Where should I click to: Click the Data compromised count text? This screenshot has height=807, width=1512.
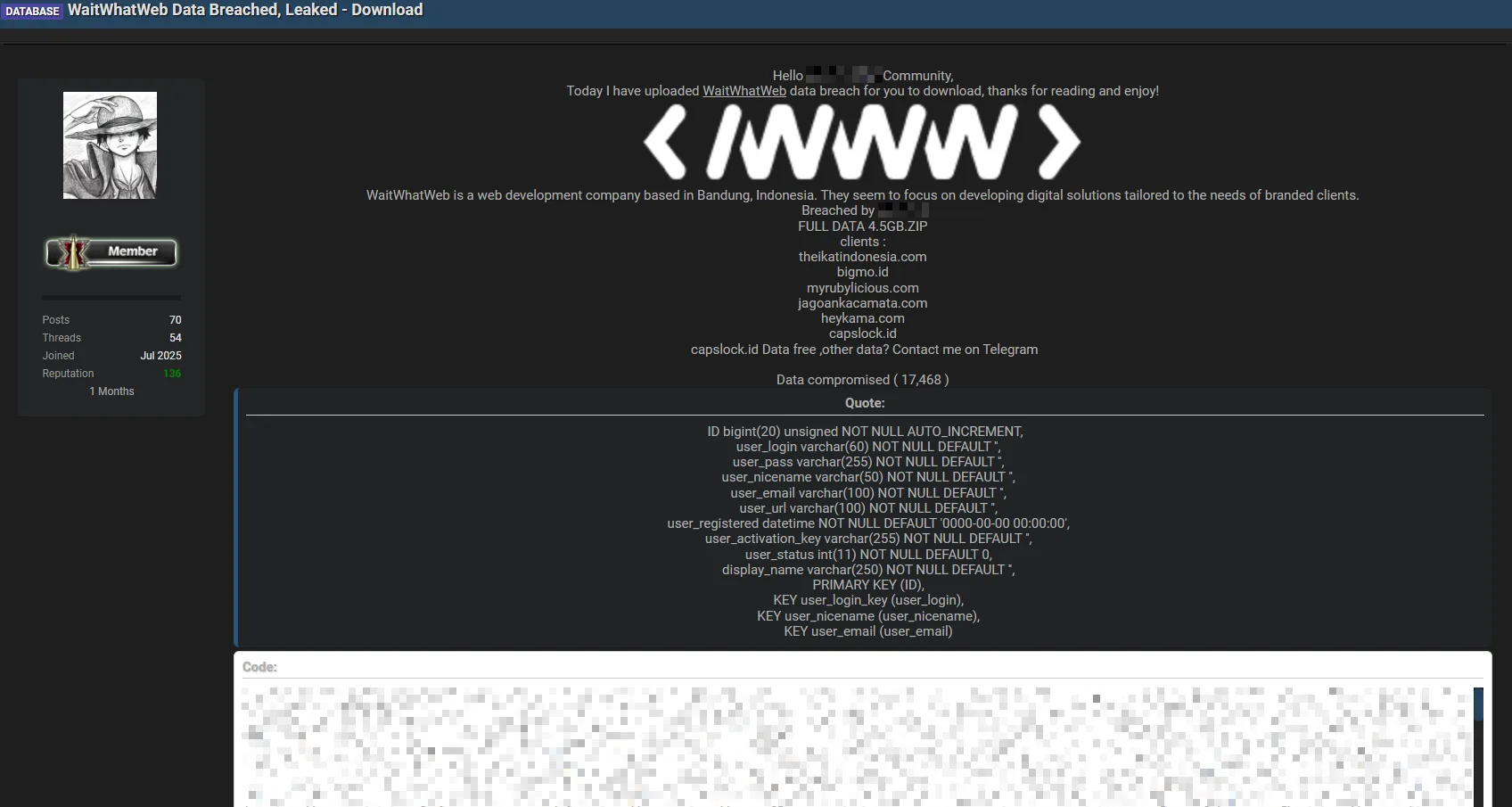pos(862,380)
